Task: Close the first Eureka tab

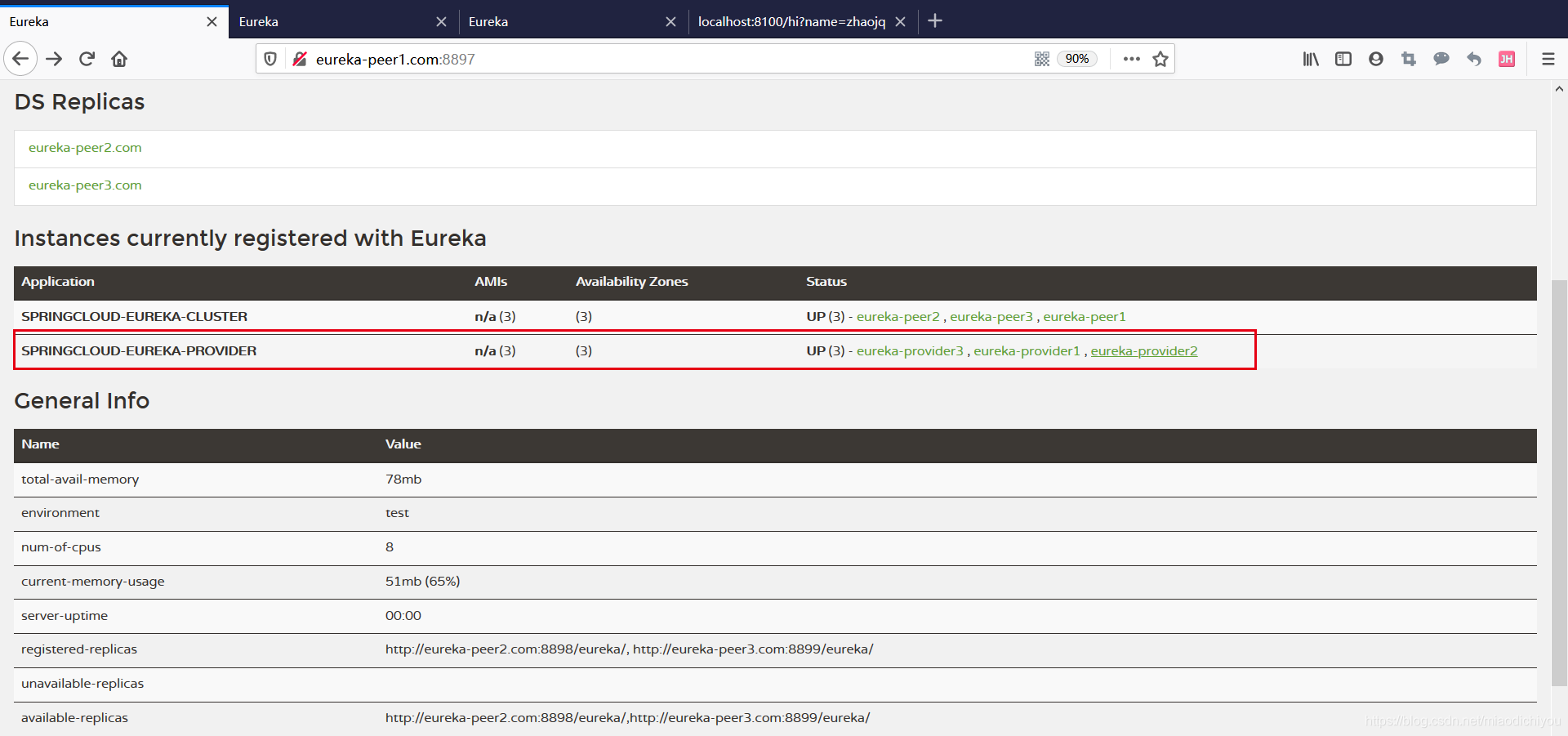Action: click(x=212, y=21)
